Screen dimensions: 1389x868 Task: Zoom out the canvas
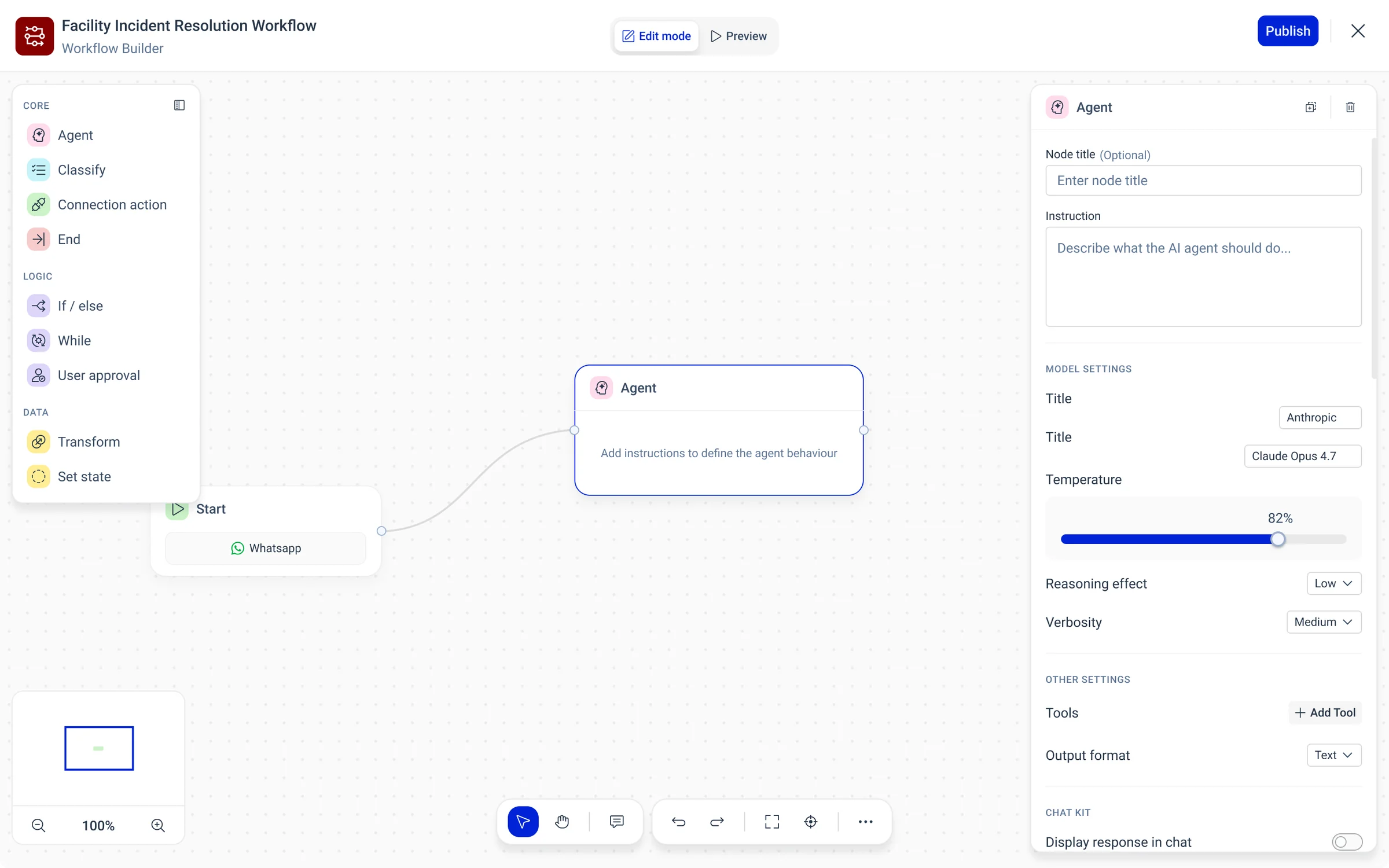(x=39, y=826)
